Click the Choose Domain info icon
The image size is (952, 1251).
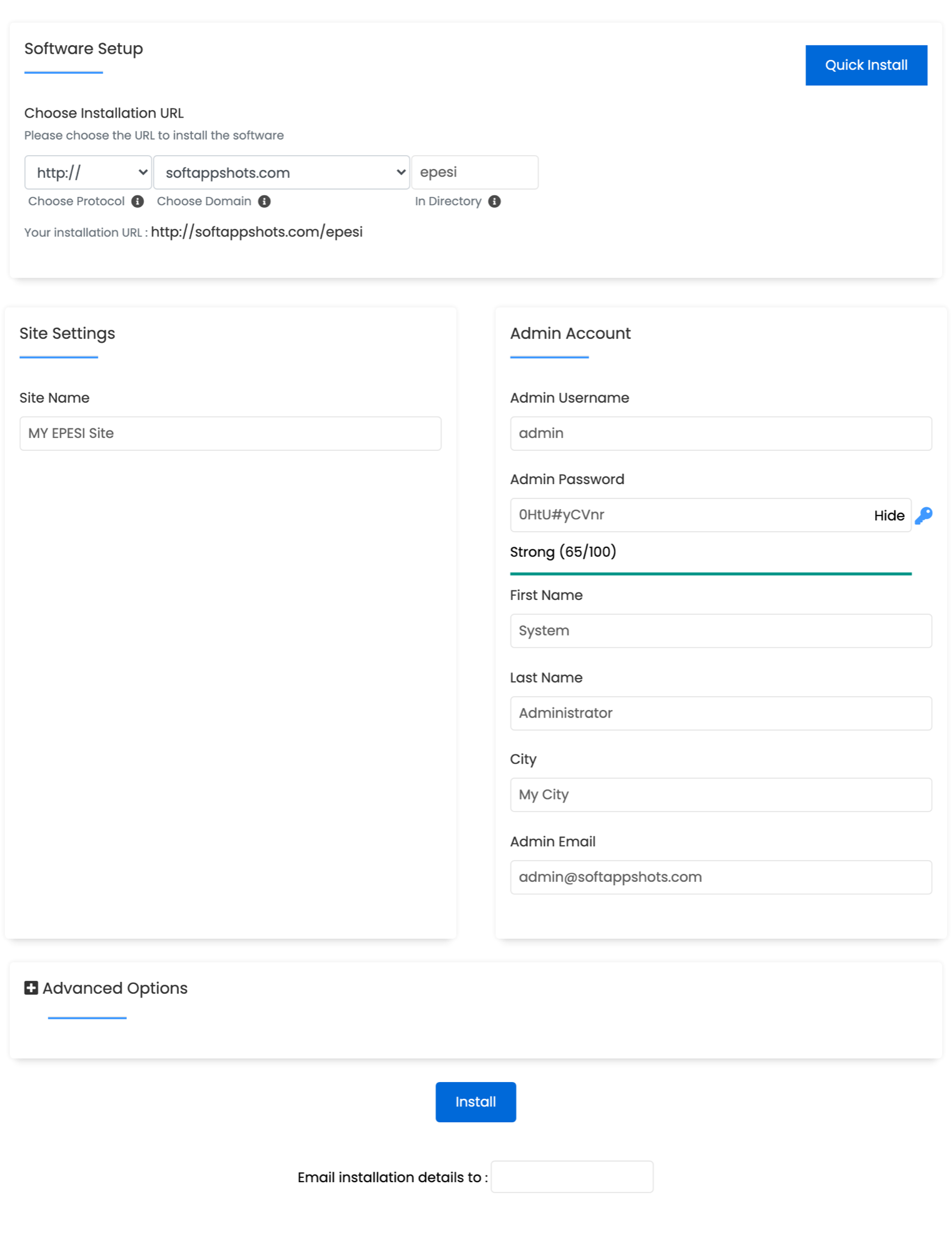point(265,201)
